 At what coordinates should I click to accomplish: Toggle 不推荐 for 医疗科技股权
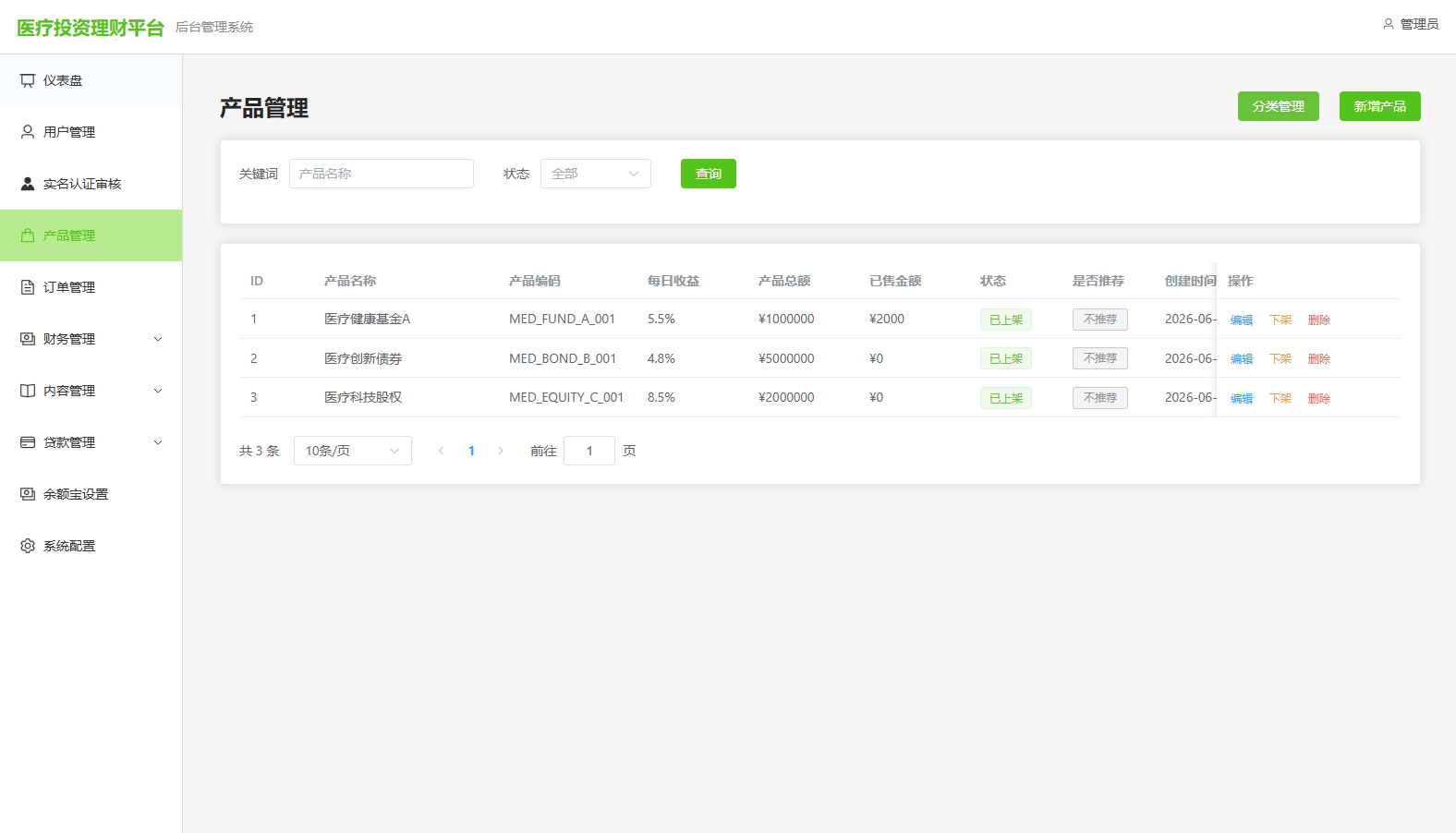tap(1100, 398)
